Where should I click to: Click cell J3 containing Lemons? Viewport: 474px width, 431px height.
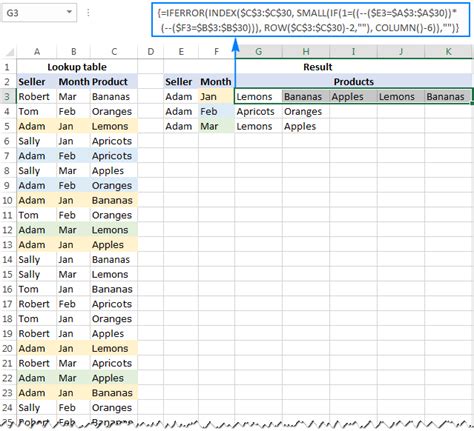click(x=401, y=97)
